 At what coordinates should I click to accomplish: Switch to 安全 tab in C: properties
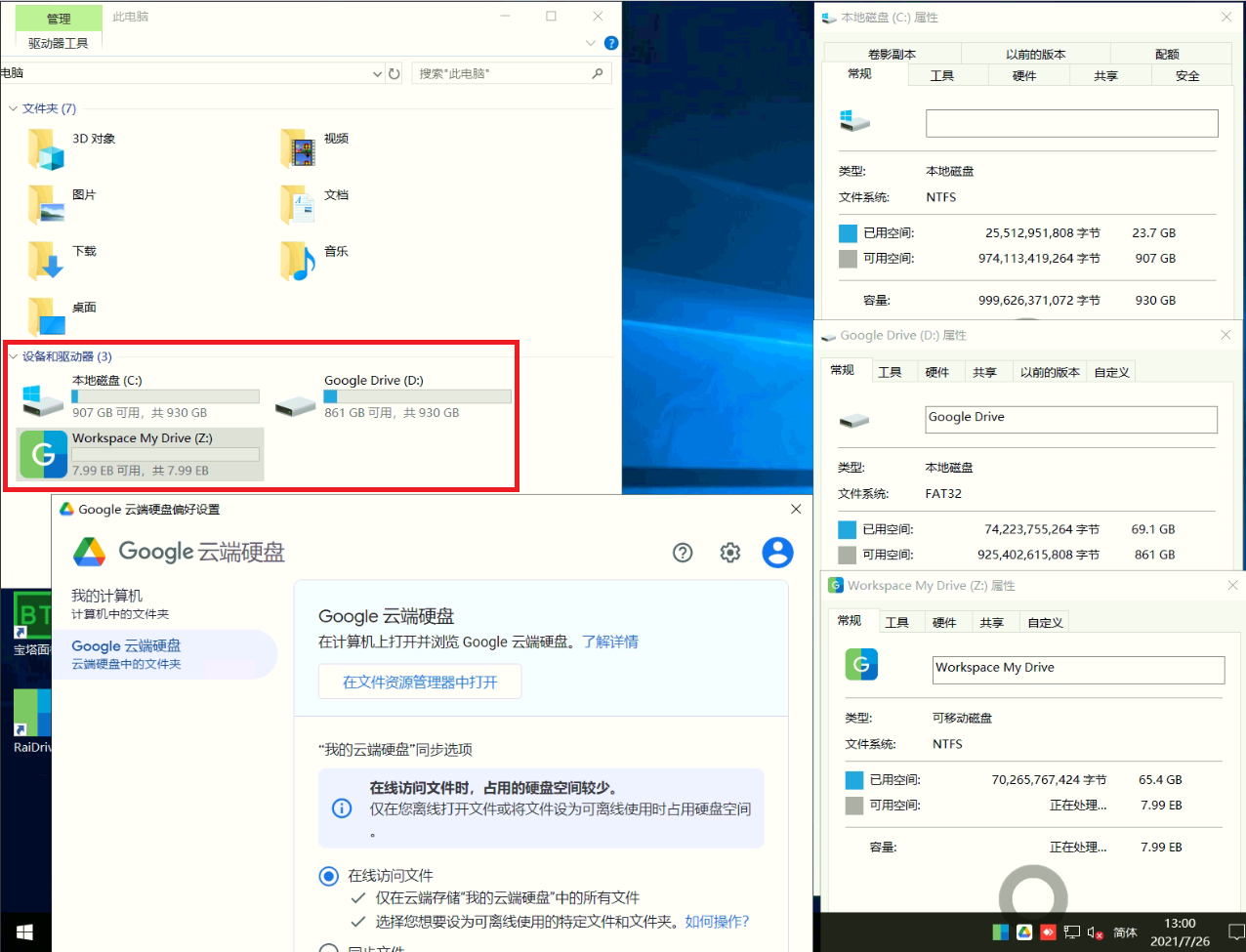click(1188, 75)
